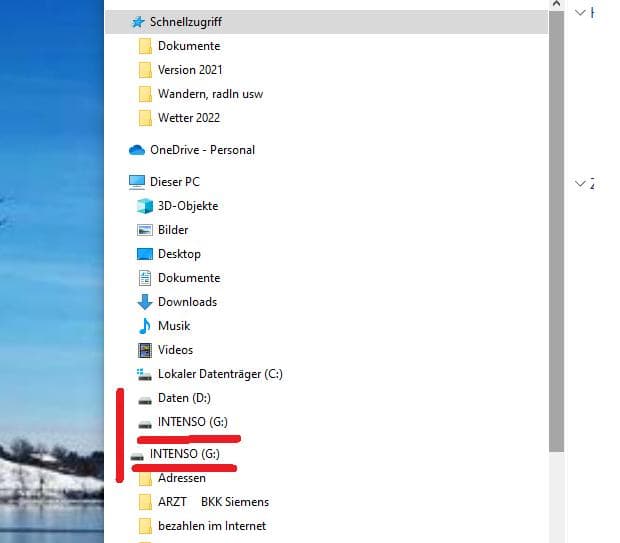Click the ARZT BKK Siemens folder icon
620x543 pixels.
coord(145,502)
